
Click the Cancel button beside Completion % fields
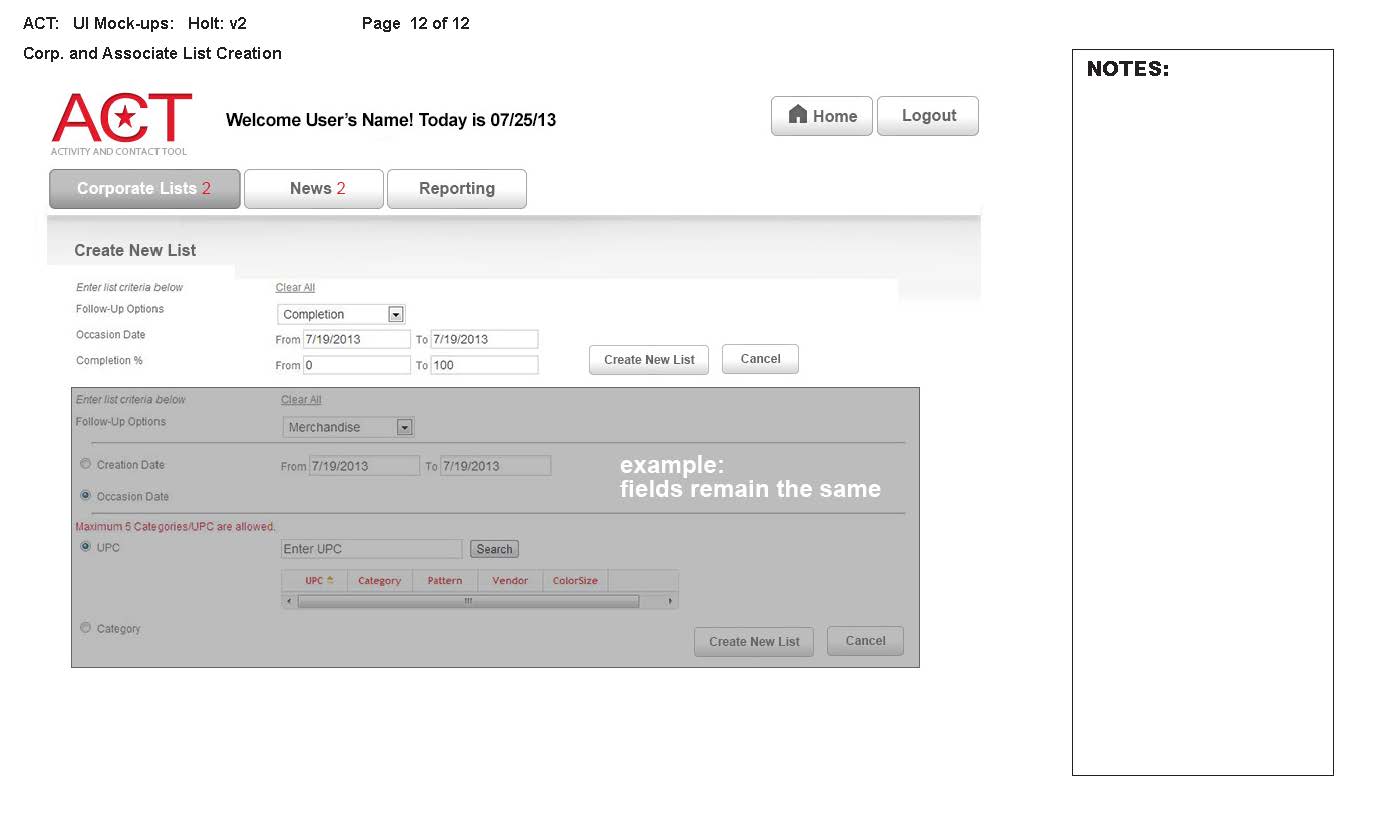760,359
